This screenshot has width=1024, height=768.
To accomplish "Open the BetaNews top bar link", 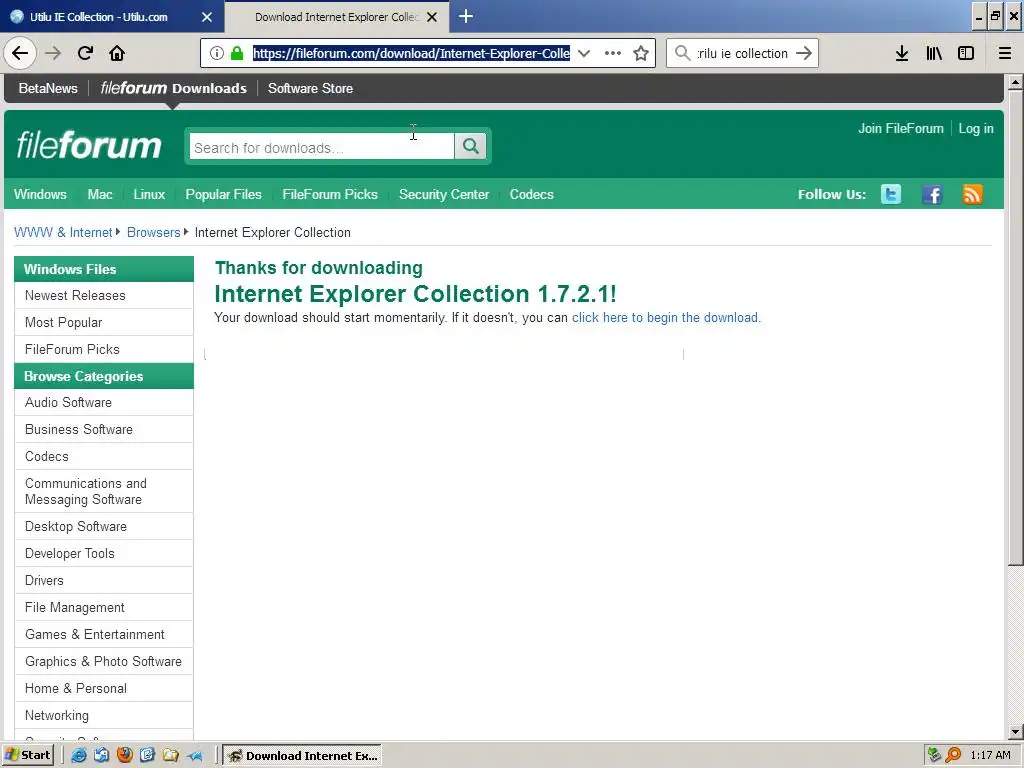I will click(x=48, y=88).
